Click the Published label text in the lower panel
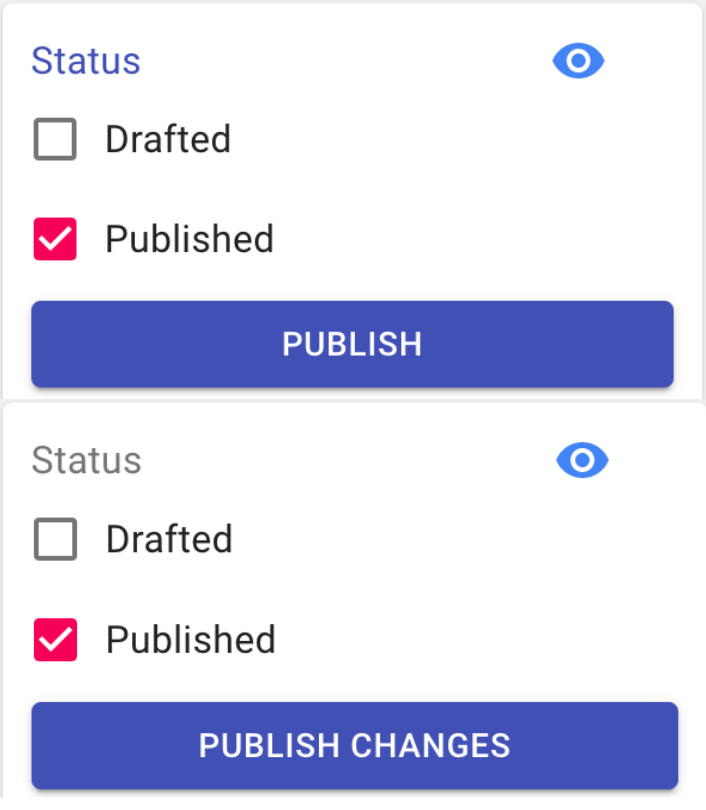The width and height of the screenshot is (706, 810). (190, 640)
